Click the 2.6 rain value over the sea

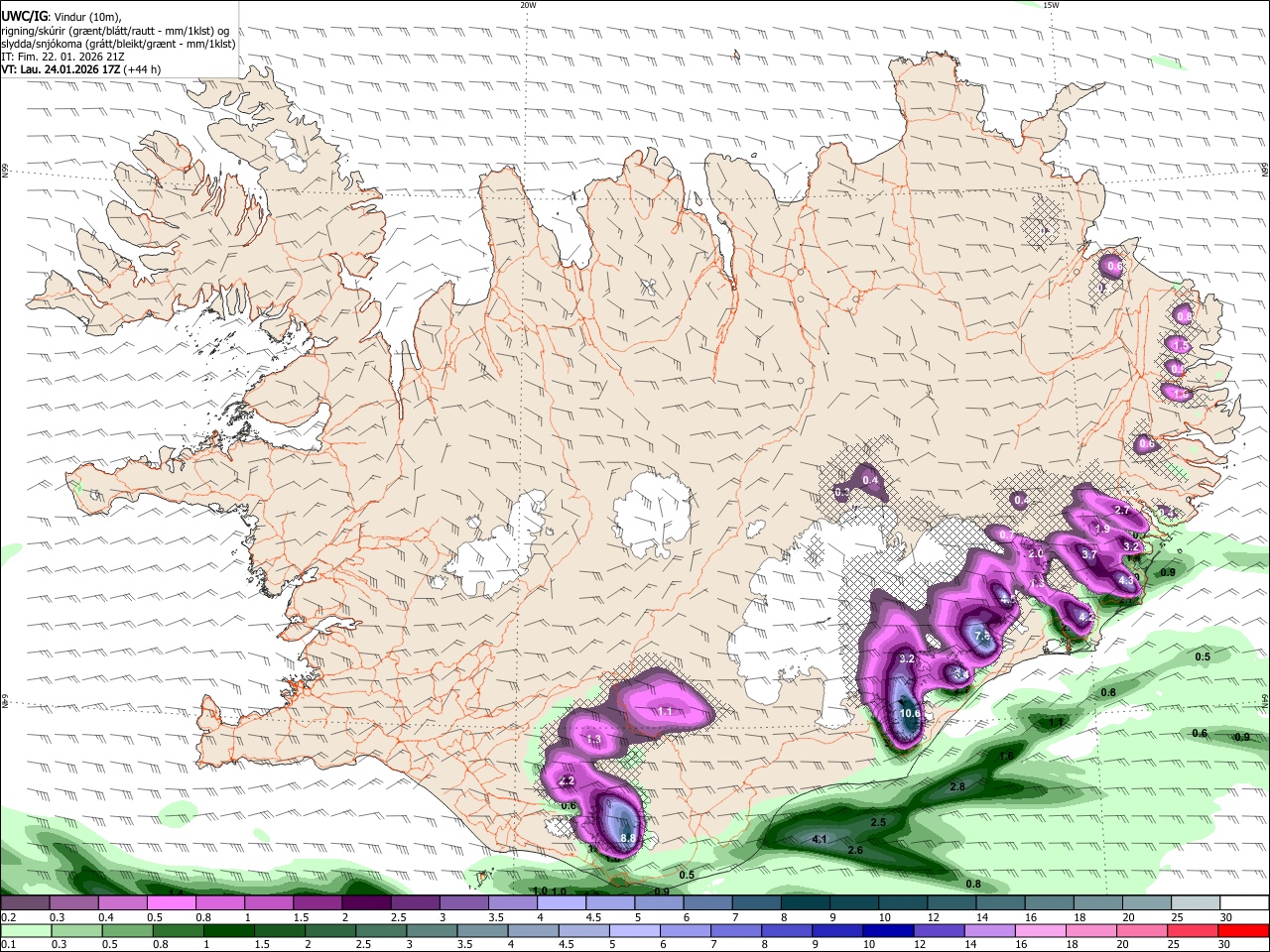[855, 850]
